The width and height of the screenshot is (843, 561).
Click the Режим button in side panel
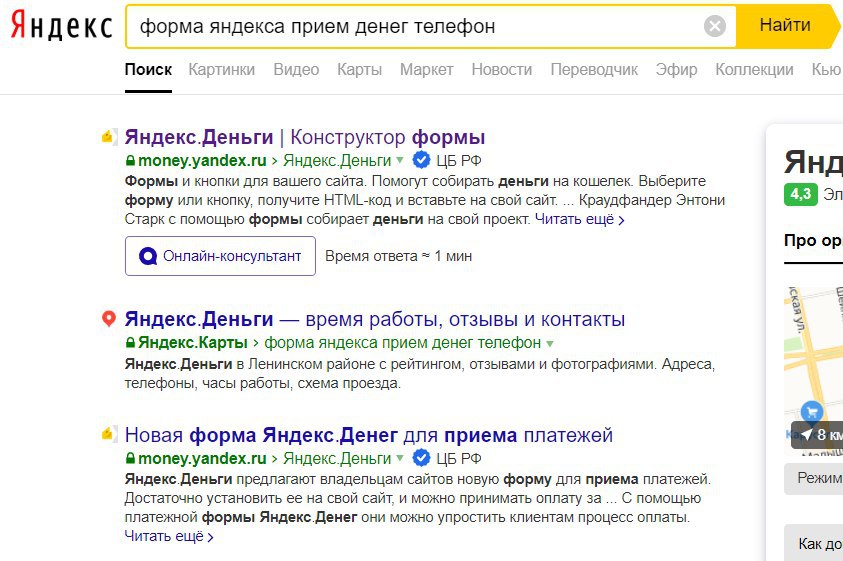[813, 478]
